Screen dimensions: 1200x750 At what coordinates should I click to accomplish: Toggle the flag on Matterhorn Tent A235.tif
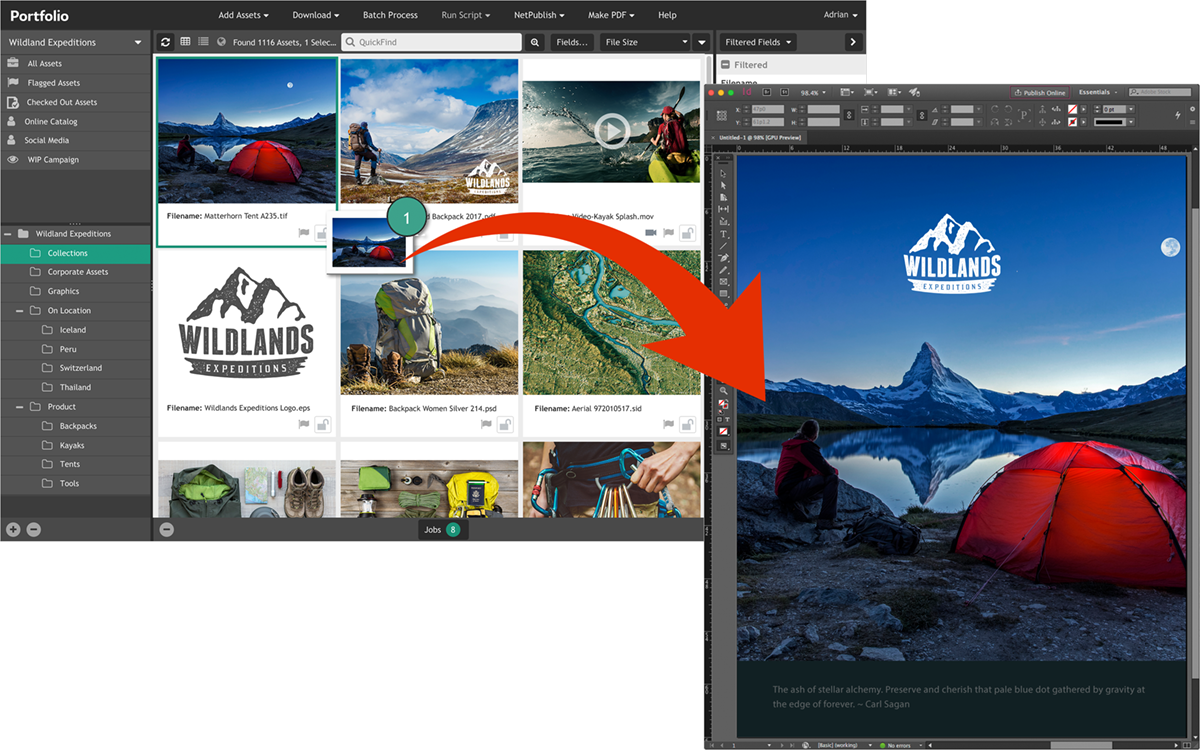coord(304,232)
